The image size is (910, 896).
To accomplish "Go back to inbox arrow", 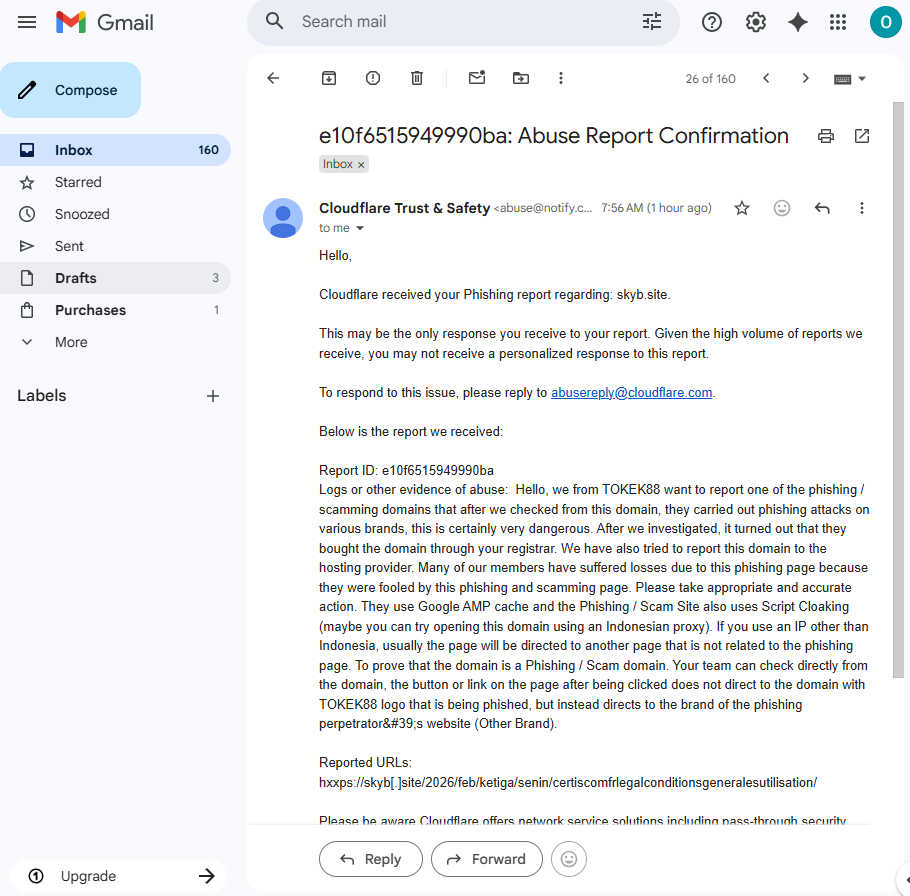I will click(x=273, y=78).
